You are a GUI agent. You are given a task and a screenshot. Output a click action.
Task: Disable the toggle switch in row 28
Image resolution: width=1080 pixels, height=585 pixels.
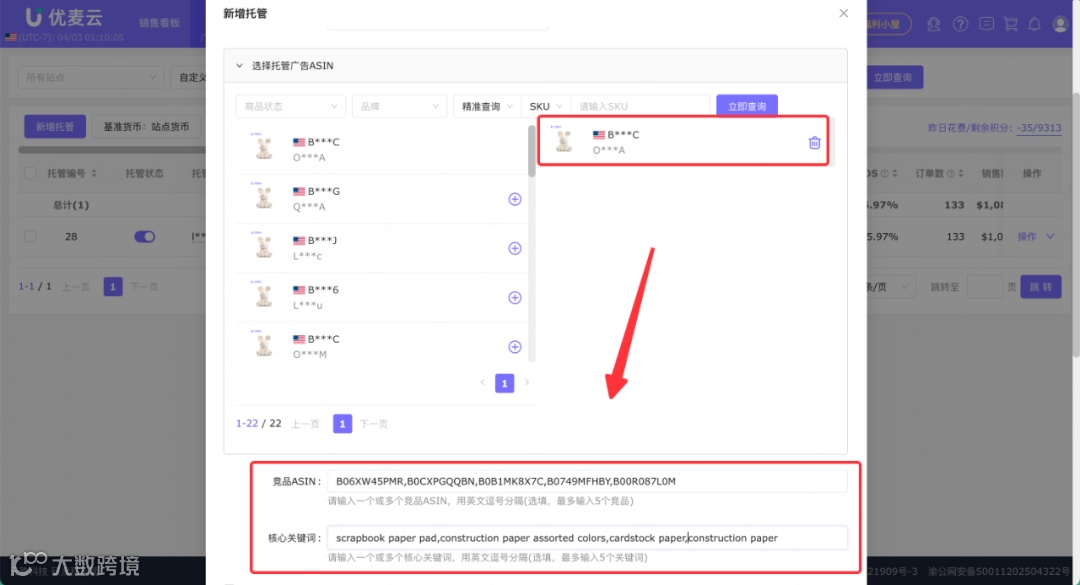(144, 237)
